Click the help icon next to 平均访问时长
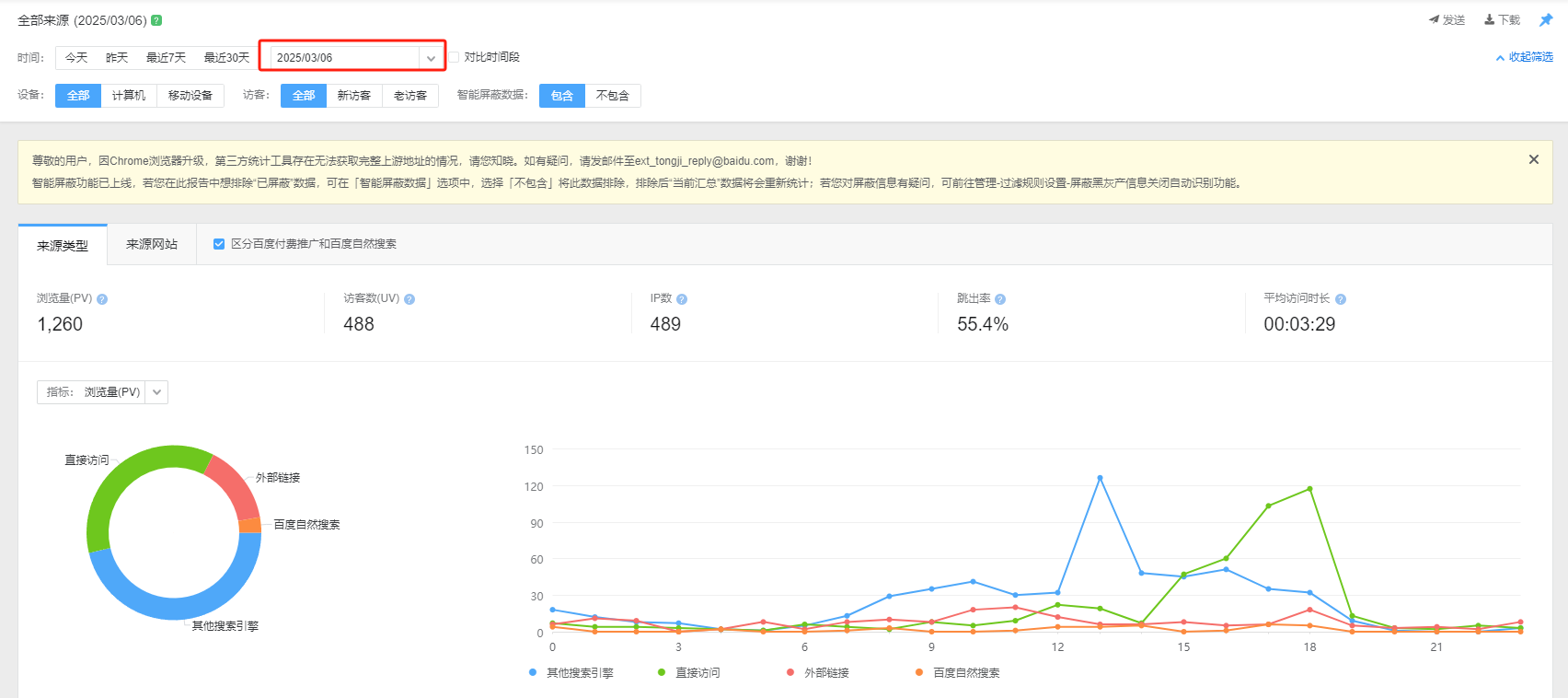Viewport: 1568px width, 698px height. coord(1341,299)
